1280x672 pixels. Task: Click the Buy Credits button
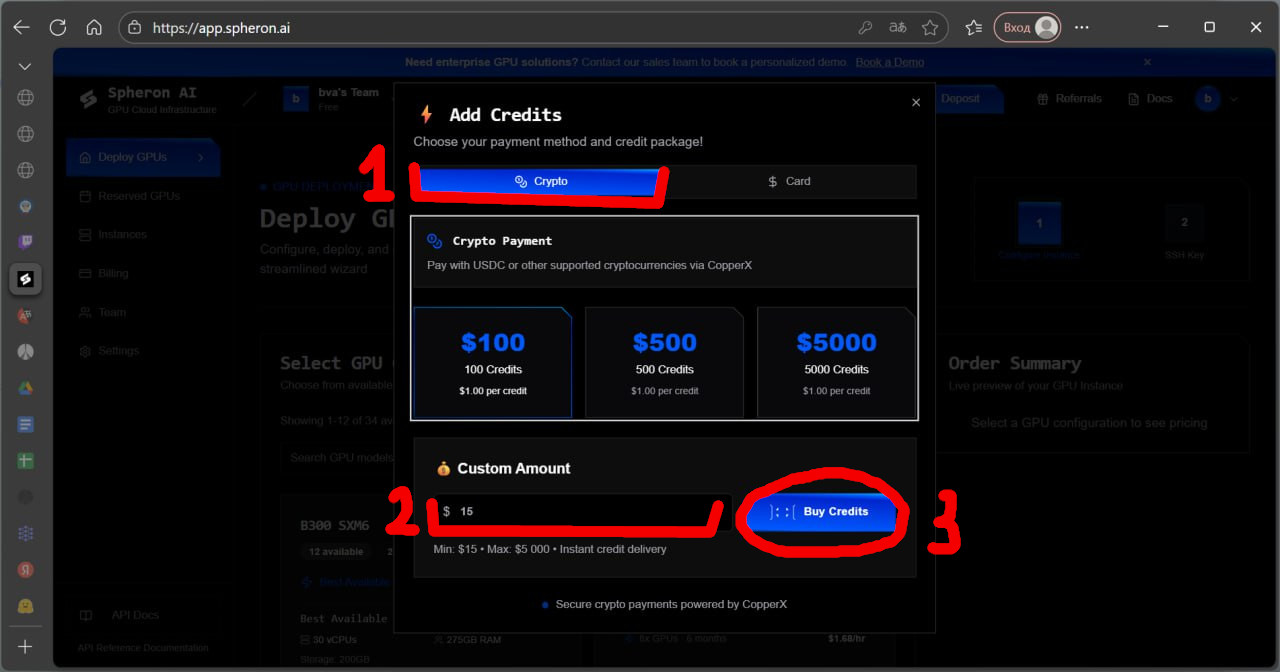[820, 511]
